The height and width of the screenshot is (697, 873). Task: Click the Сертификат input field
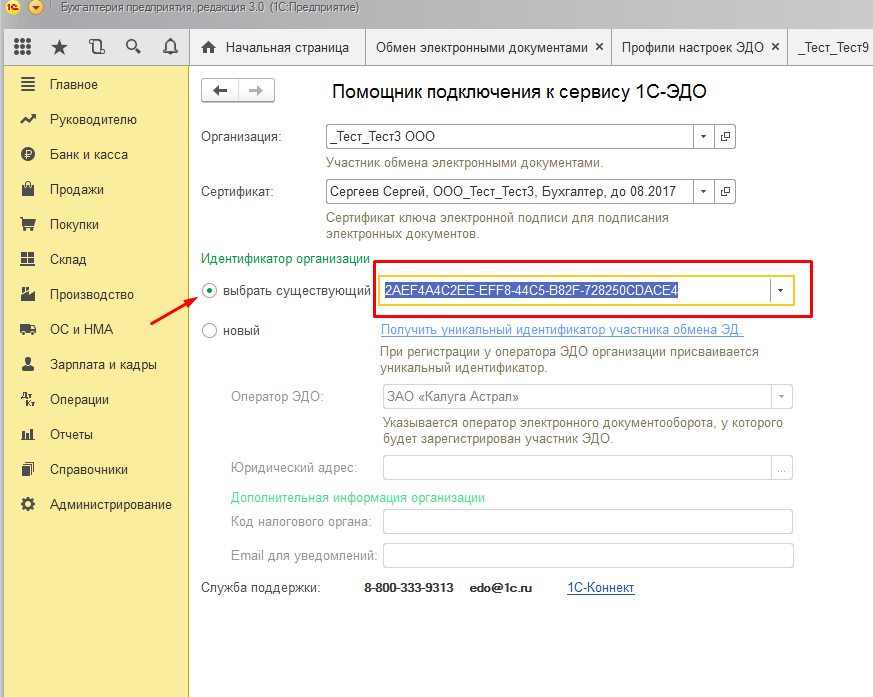509,192
